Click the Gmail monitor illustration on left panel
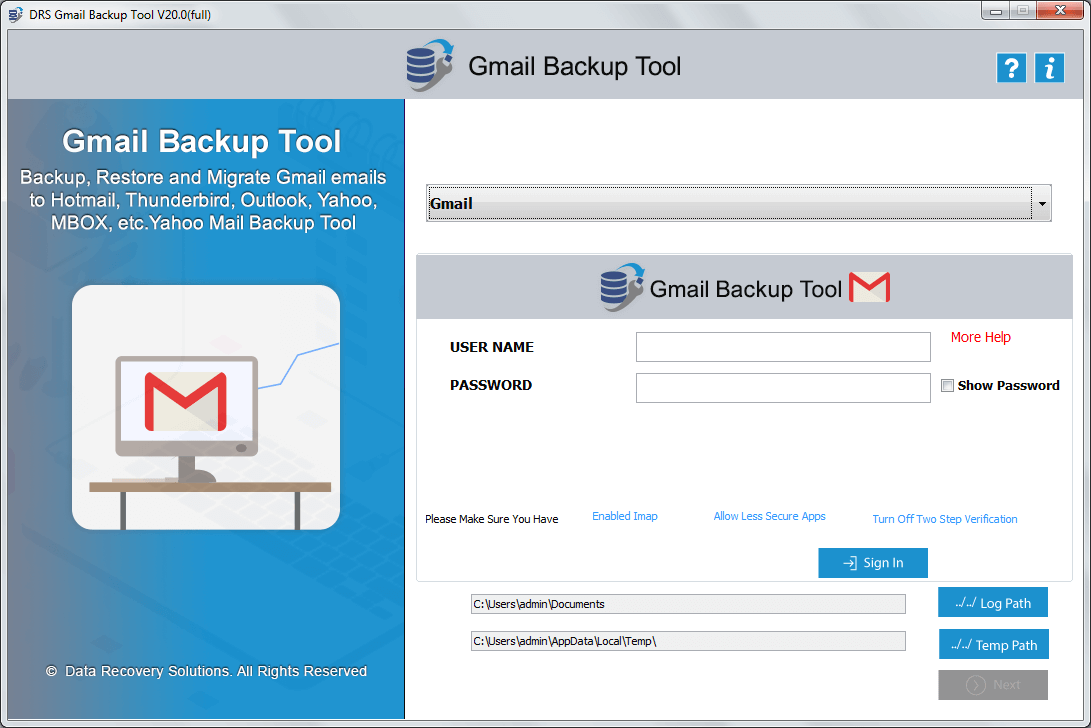 click(x=206, y=407)
